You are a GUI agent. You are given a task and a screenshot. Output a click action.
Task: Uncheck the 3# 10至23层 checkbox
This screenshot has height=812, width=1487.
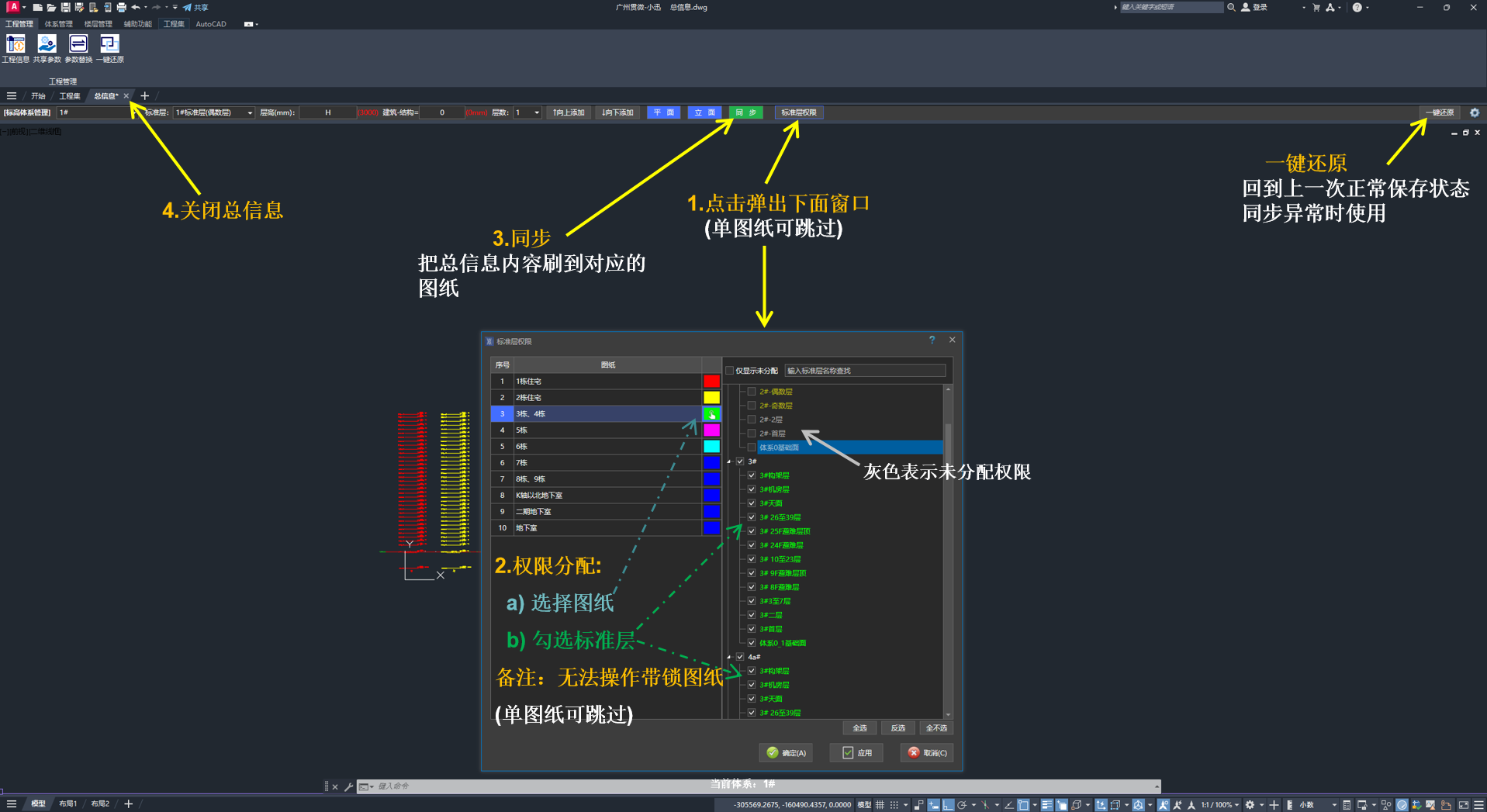coord(752,559)
